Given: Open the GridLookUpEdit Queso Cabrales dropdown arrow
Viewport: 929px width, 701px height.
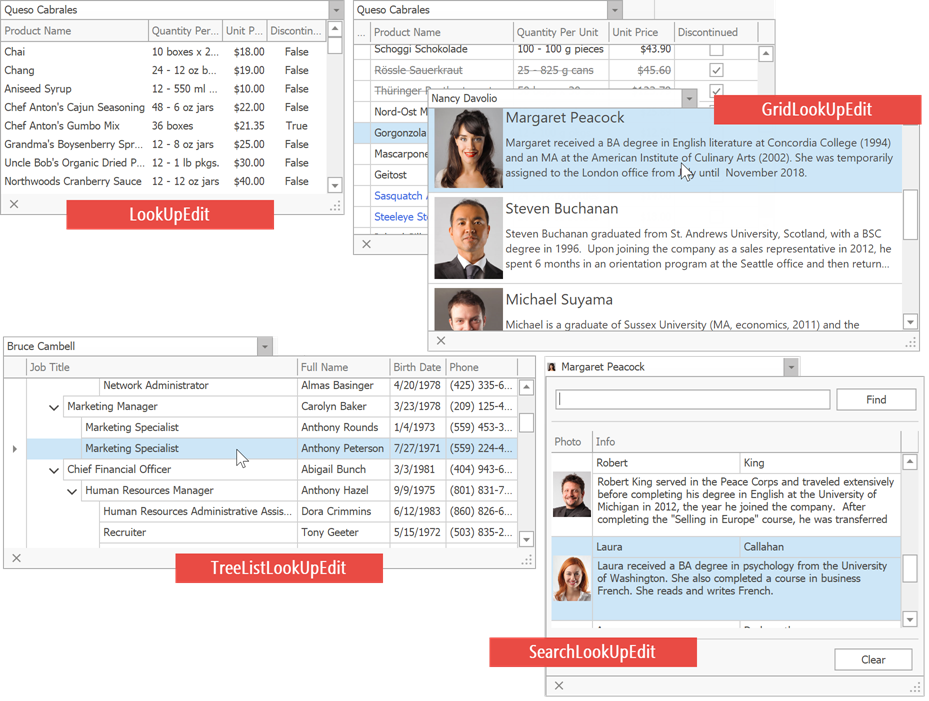Looking at the screenshot, I should pos(614,10).
